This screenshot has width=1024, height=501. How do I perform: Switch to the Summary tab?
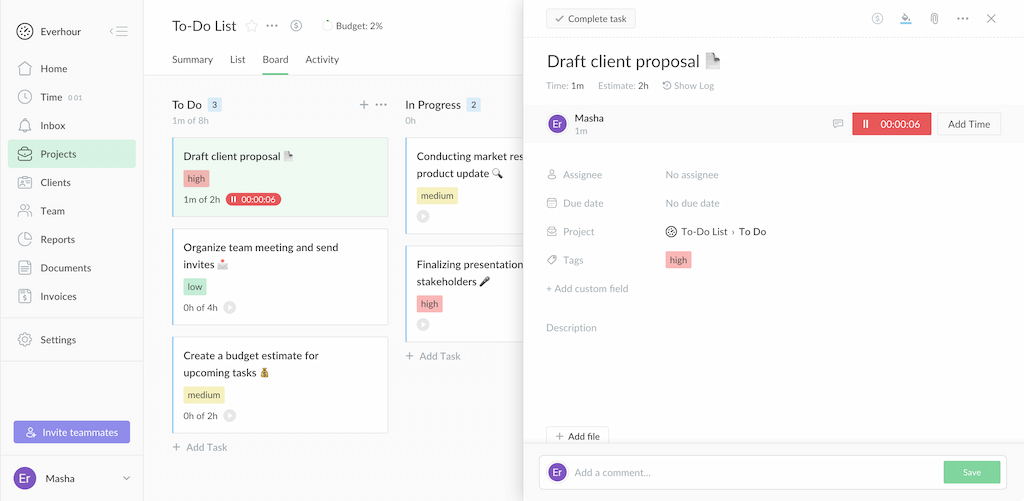point(192,59)
